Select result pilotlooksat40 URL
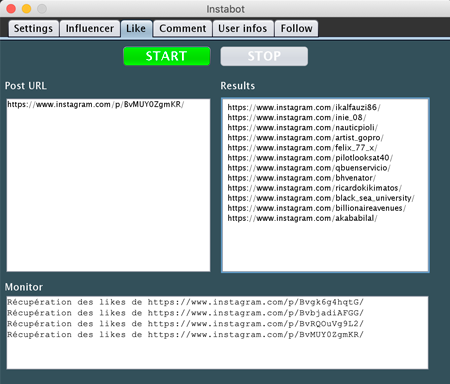This screenshot has height=384, width=450. point(310,158)
